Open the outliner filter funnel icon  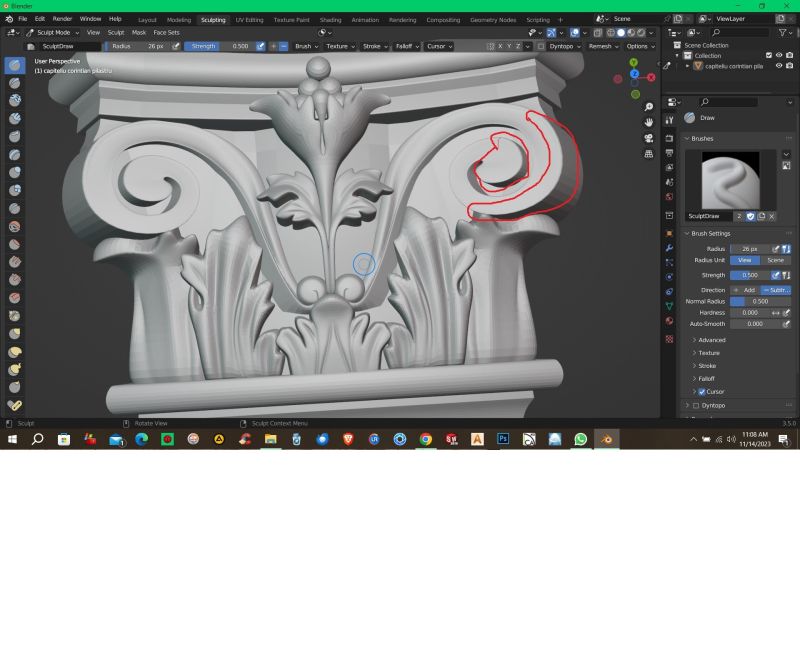(x=782, y=32)
